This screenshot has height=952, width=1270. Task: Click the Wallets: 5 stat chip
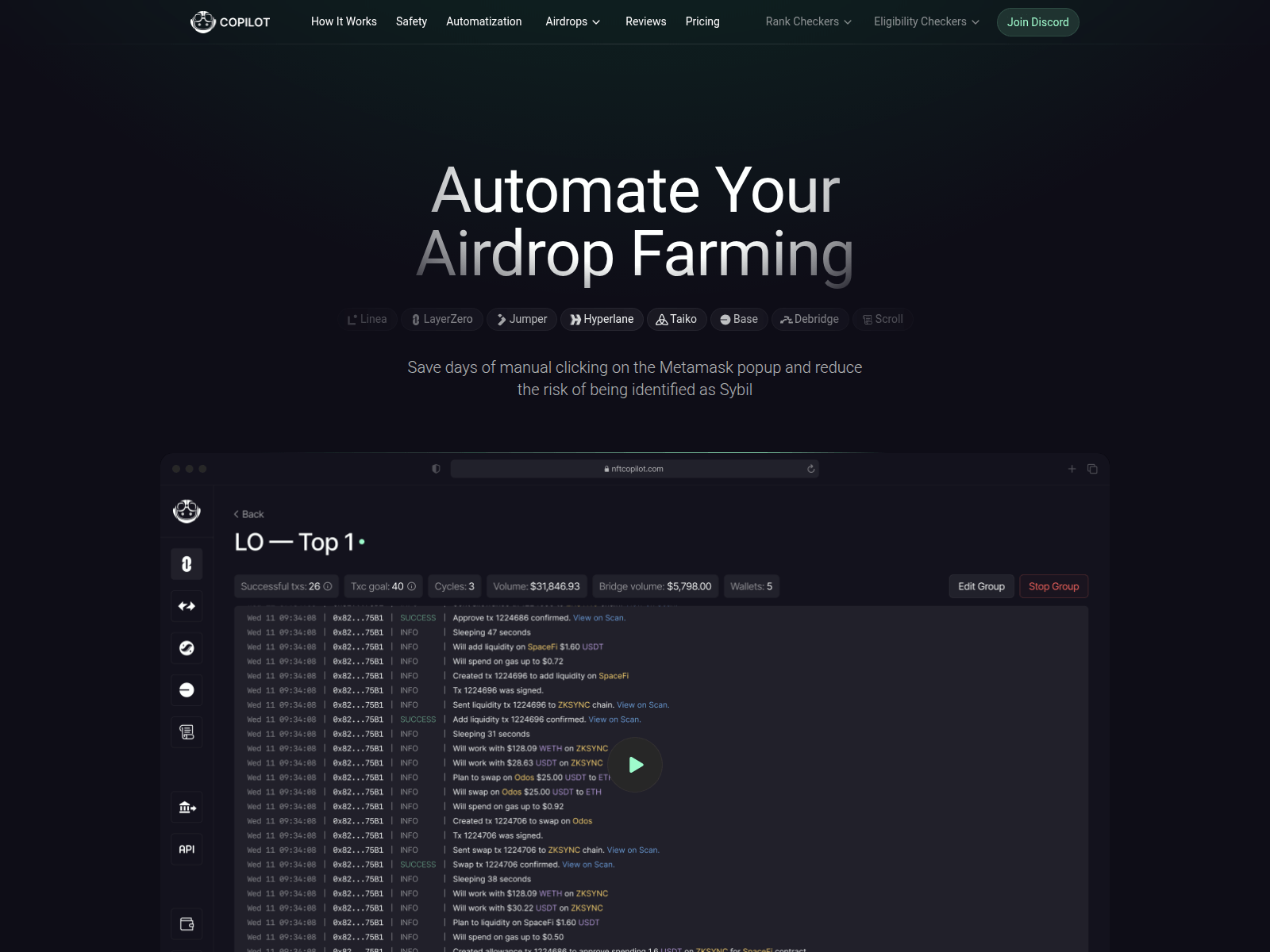[752, 586]
